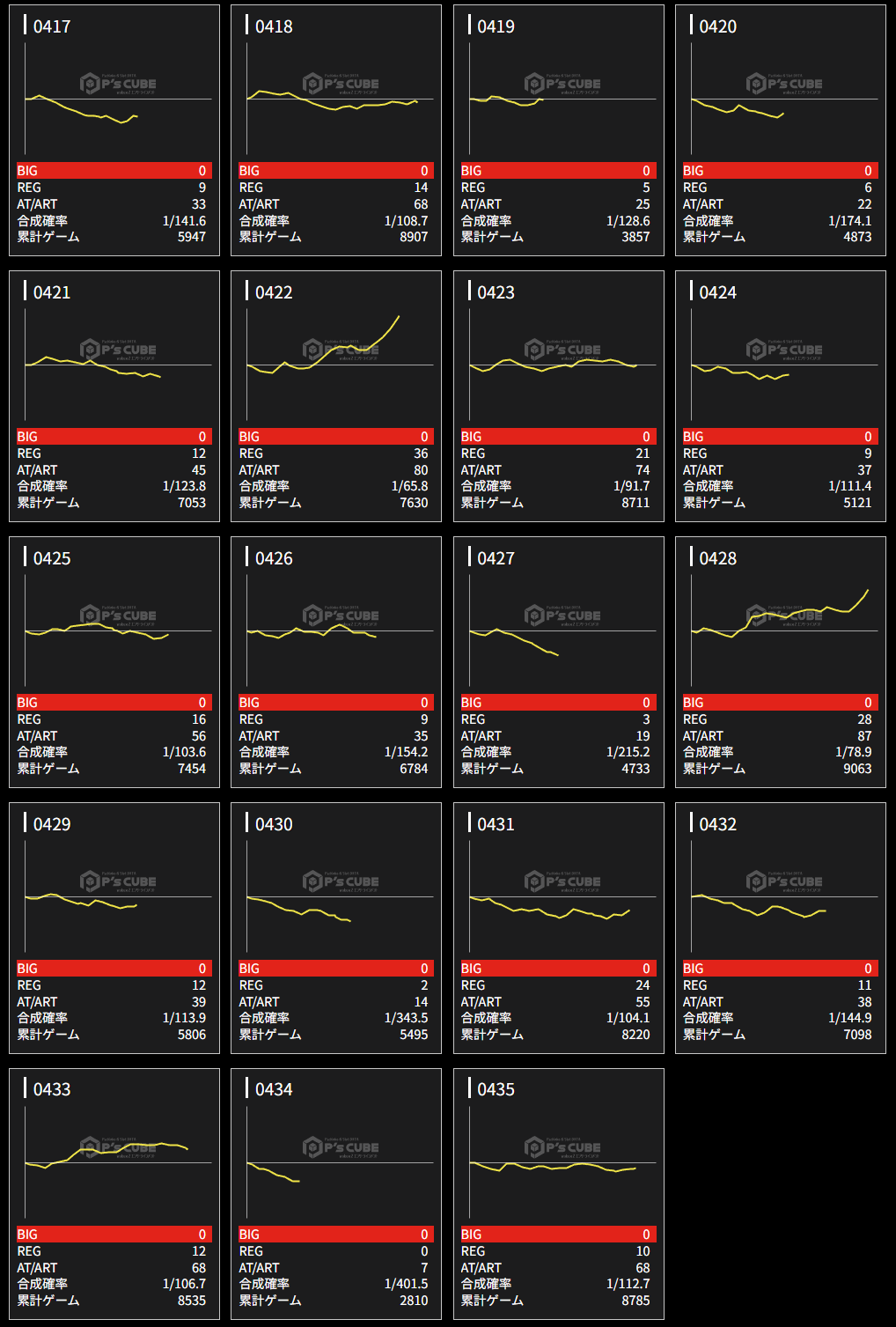Select the 合成確率 value 1/113.9 in card 0429
Image resolution: width=896 pixels, height=1327 pixels.
click(184, 1018)
